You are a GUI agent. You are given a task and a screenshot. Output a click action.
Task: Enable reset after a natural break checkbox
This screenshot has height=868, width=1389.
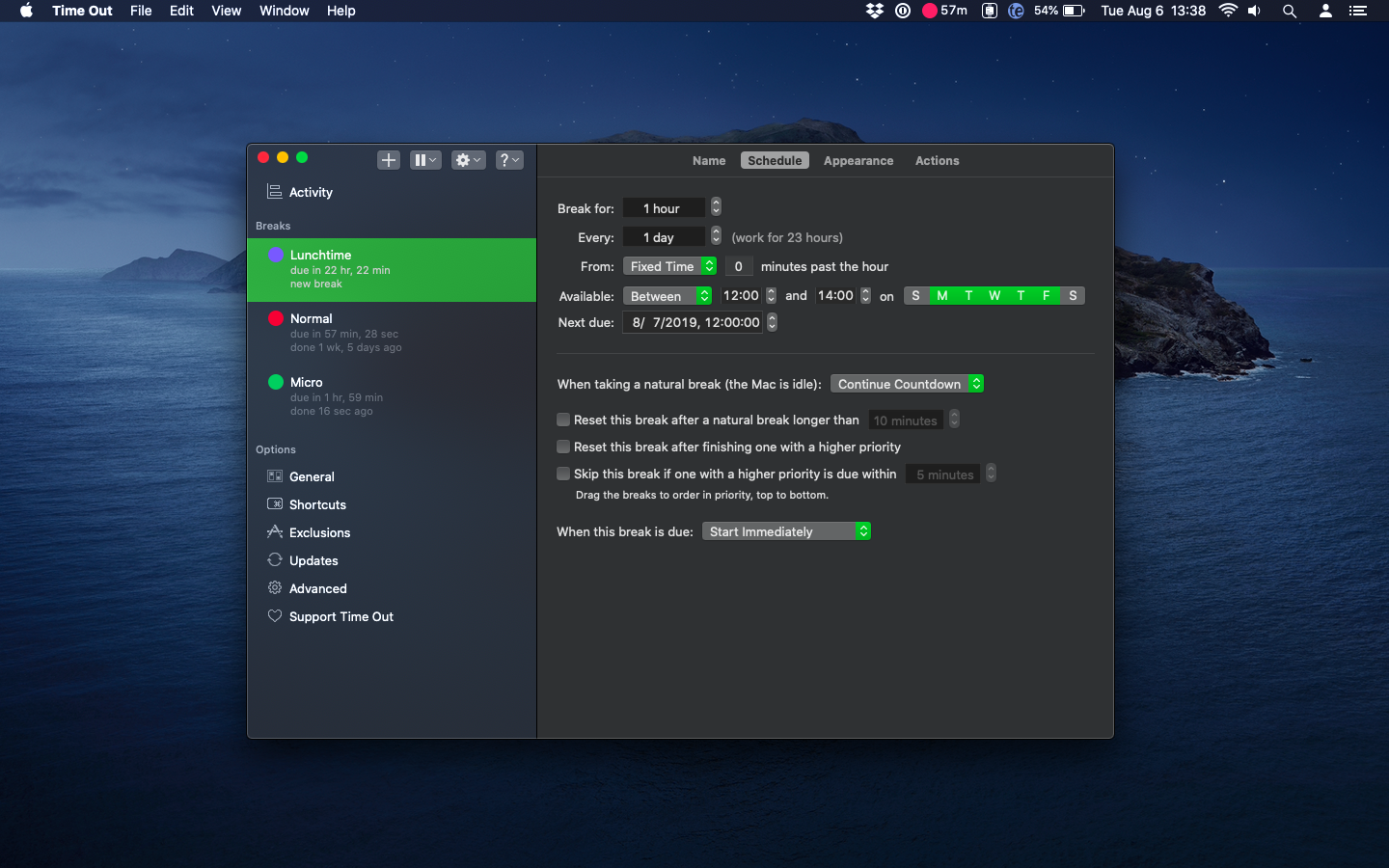[563, 420]
